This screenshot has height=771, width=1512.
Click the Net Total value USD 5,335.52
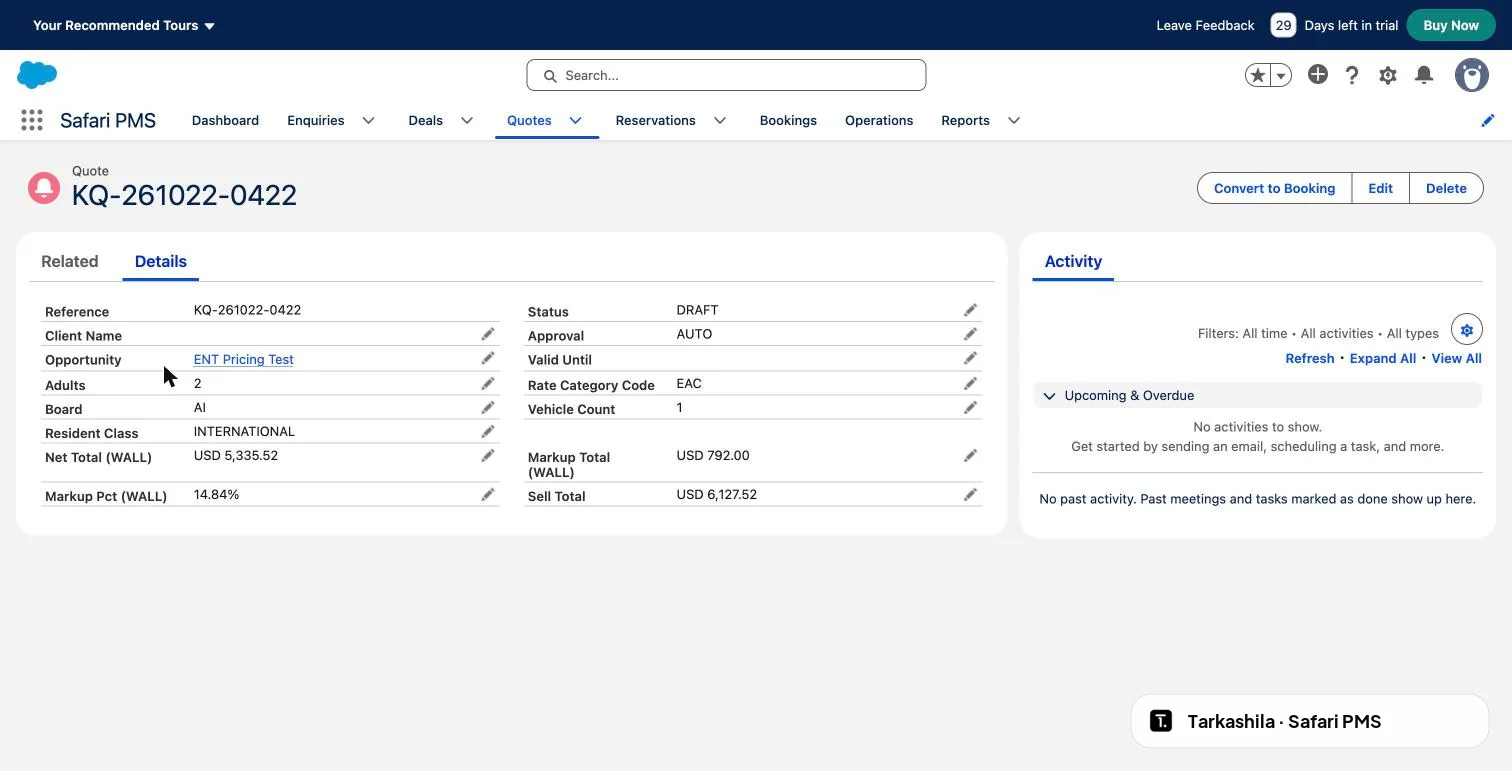click(x=236, y=455)
